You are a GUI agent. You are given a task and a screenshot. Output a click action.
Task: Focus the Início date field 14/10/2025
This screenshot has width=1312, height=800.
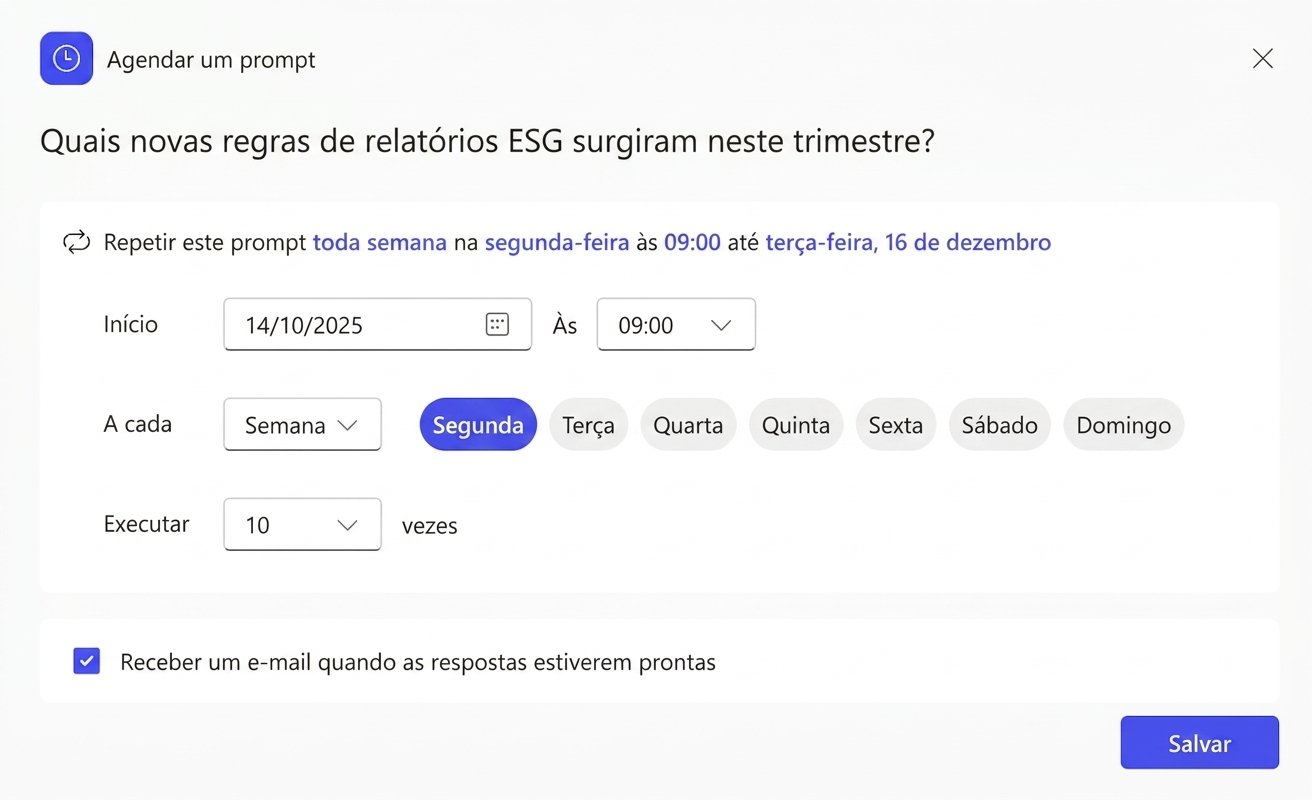pos(377,324)
